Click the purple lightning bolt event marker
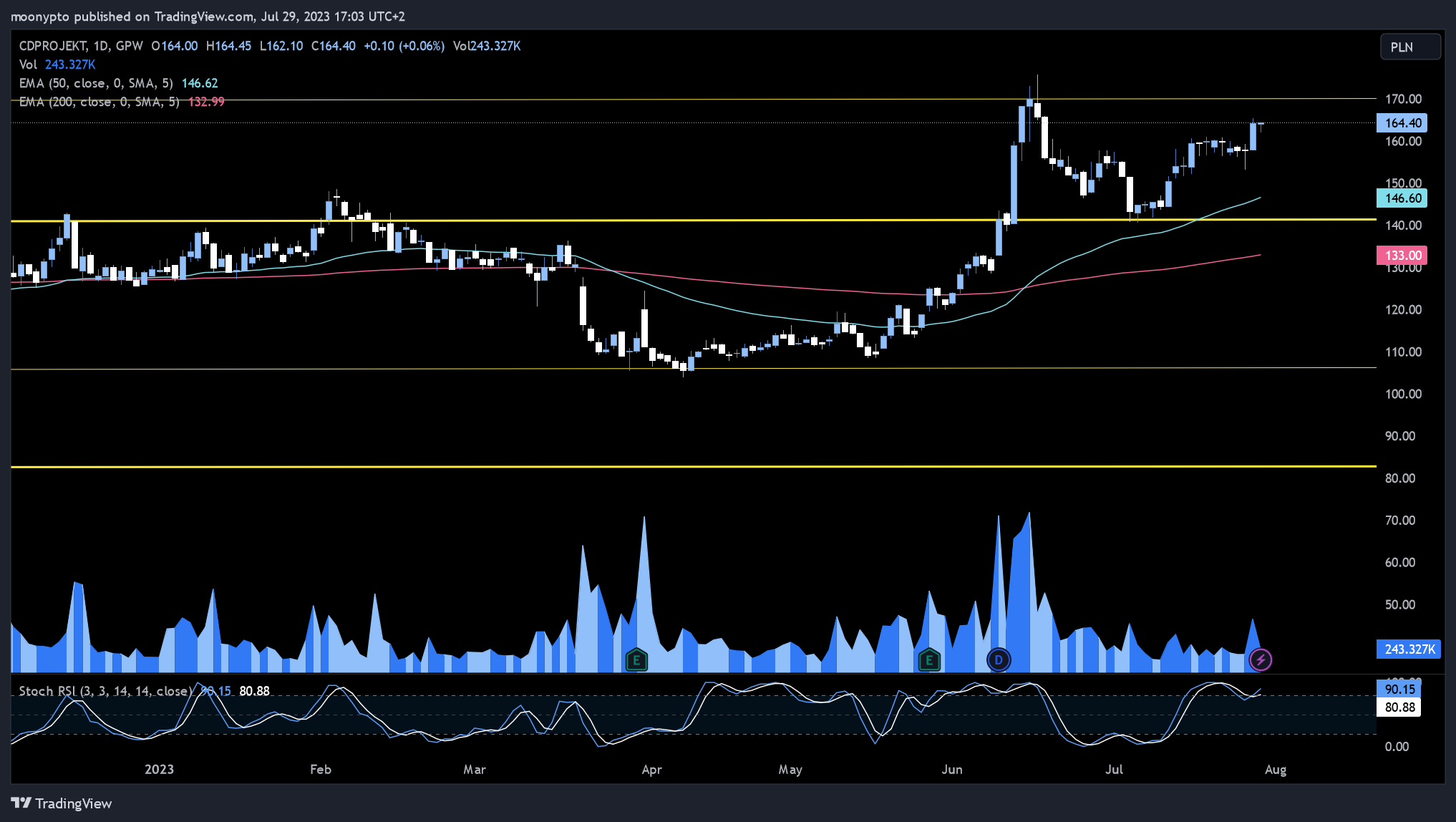This screenshot has height=822, width=1456. point(1261,659)
